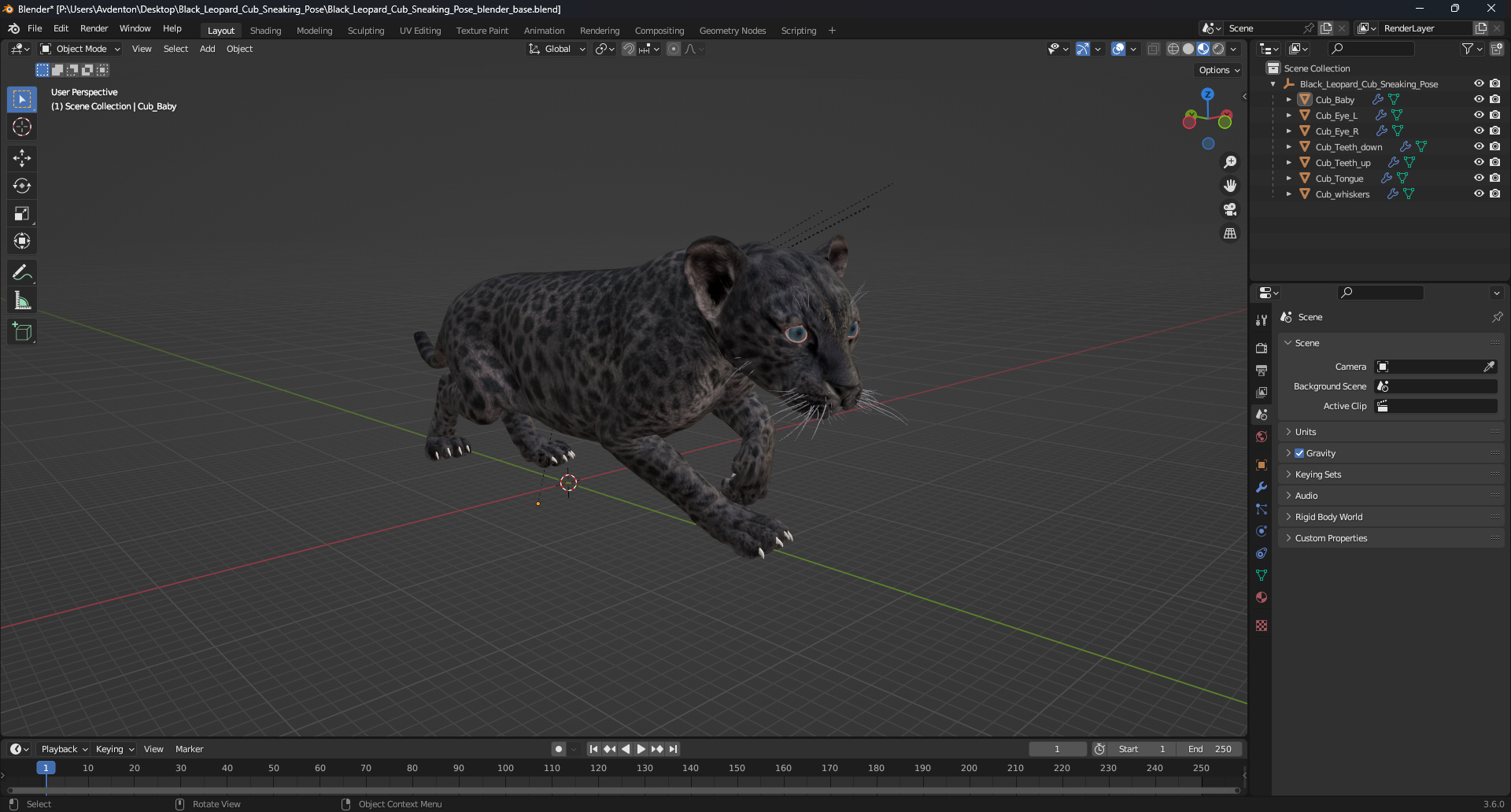The width and height of the screenshot is (1511, 812).
Task: Click the timeline Marker menu
Action: (x=189, y=749)
